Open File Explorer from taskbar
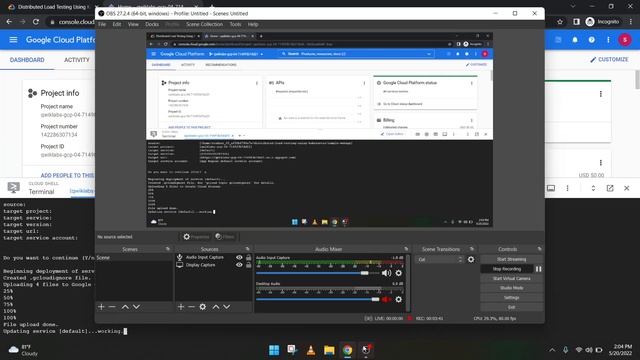The height and width of the screenshot is (360, 640). [329, 350]
